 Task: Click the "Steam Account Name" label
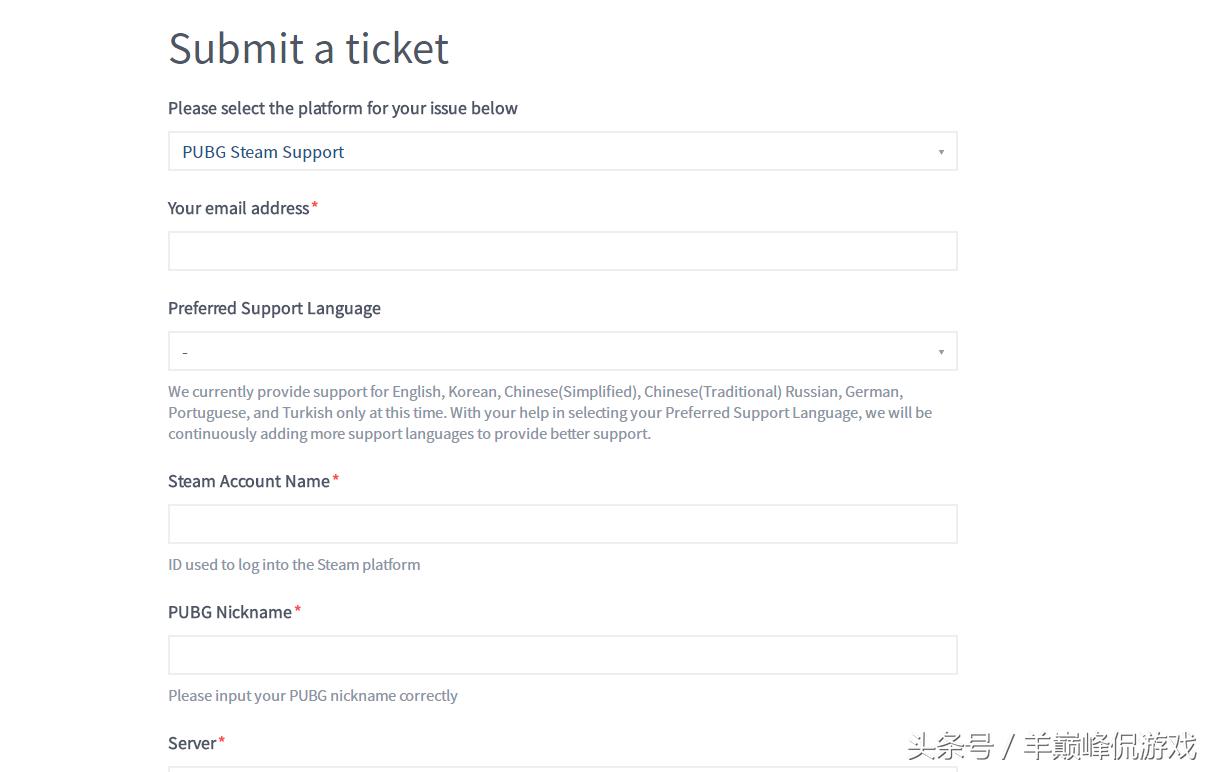pyautogui.click(x=248, y=481)
